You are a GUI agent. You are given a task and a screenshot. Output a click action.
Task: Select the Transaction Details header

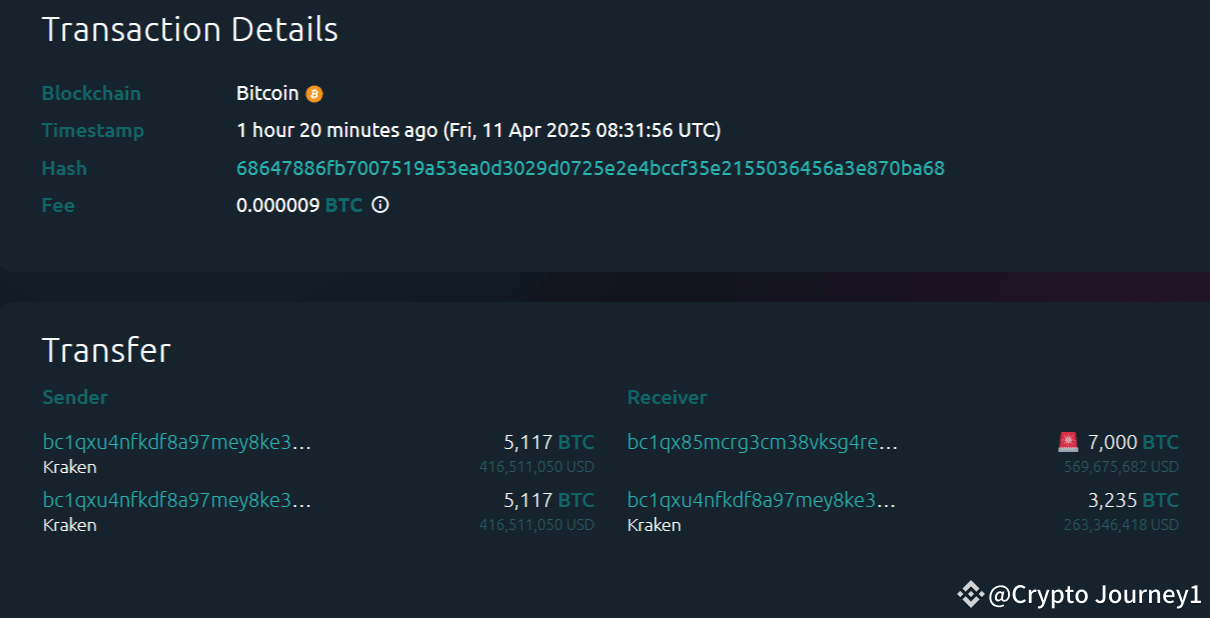189,29
